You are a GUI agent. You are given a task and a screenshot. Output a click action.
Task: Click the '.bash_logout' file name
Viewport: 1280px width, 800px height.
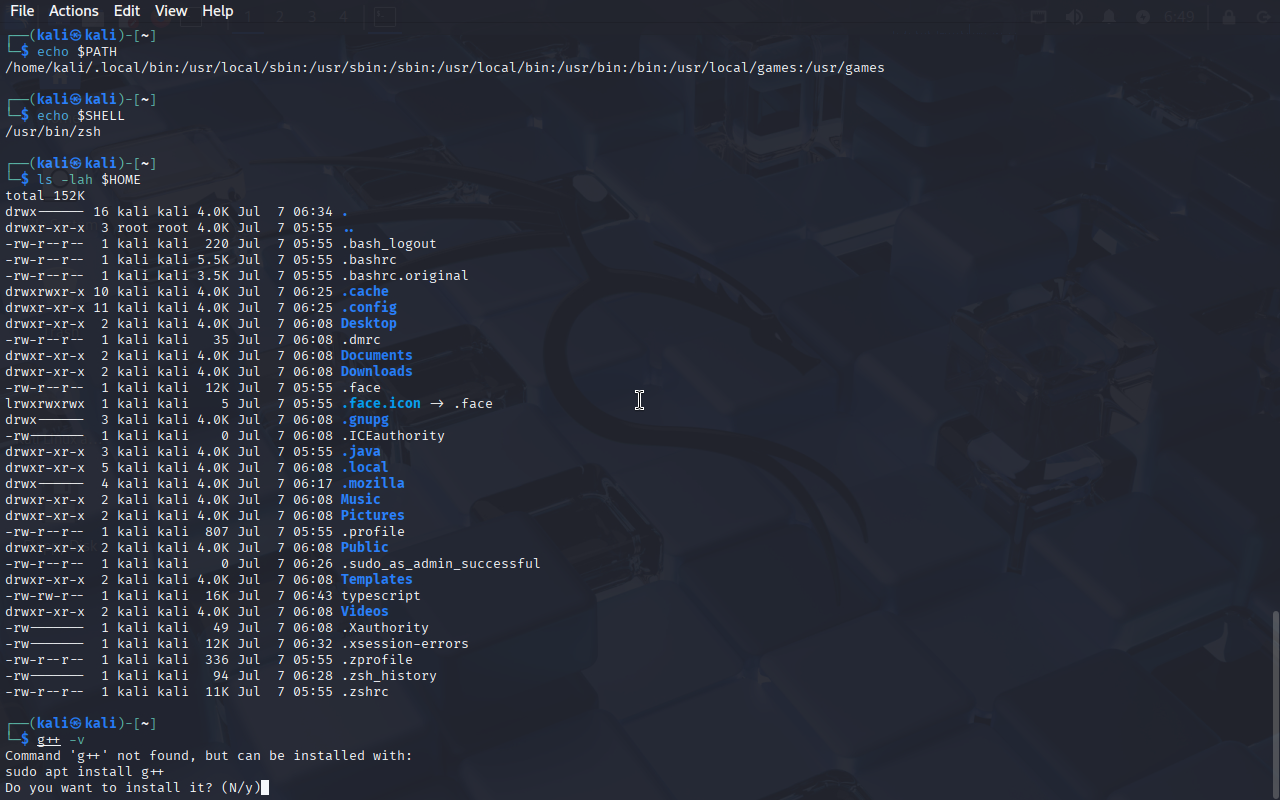[389, 244]
